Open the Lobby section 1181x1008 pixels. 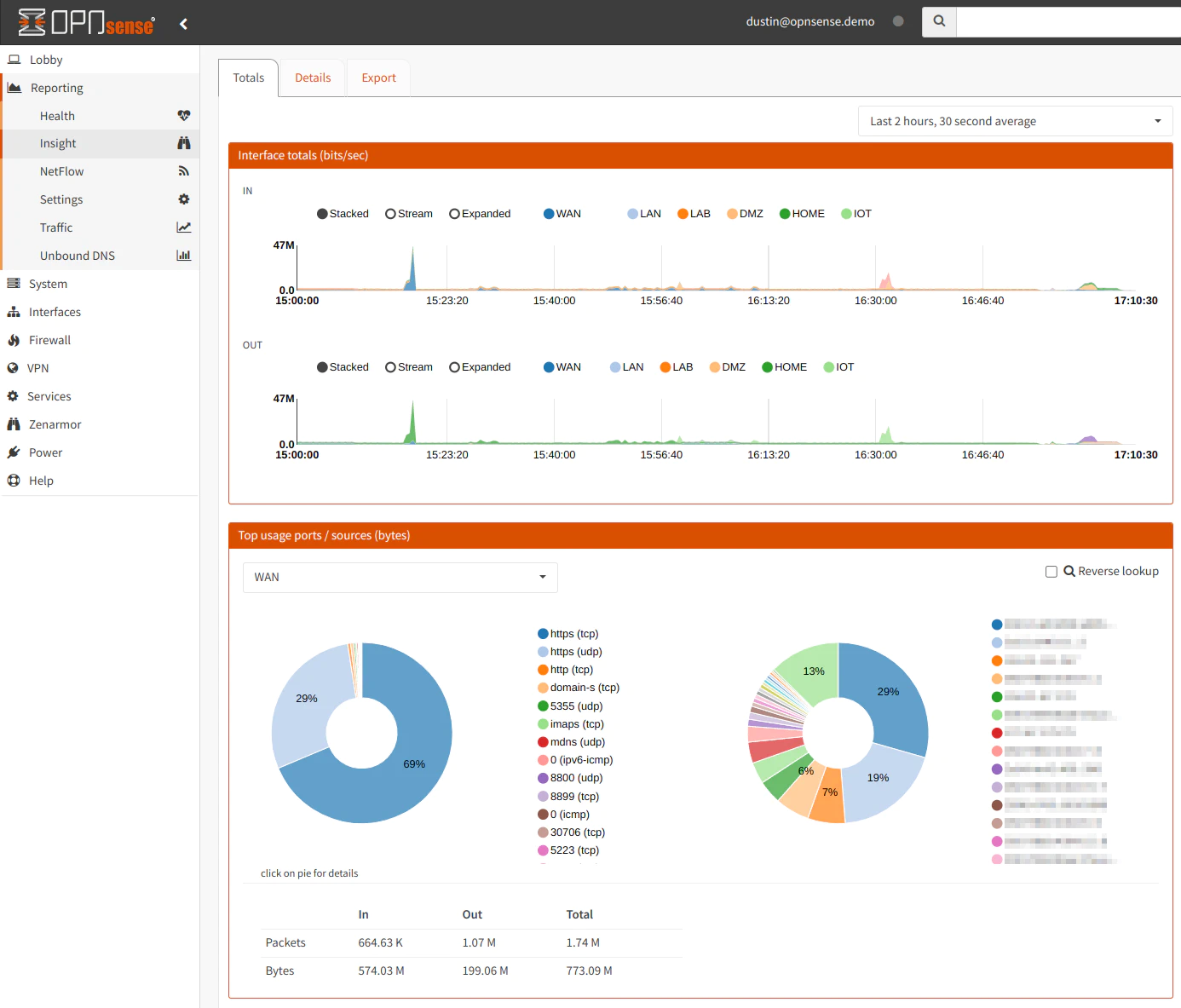coord(46,60)
